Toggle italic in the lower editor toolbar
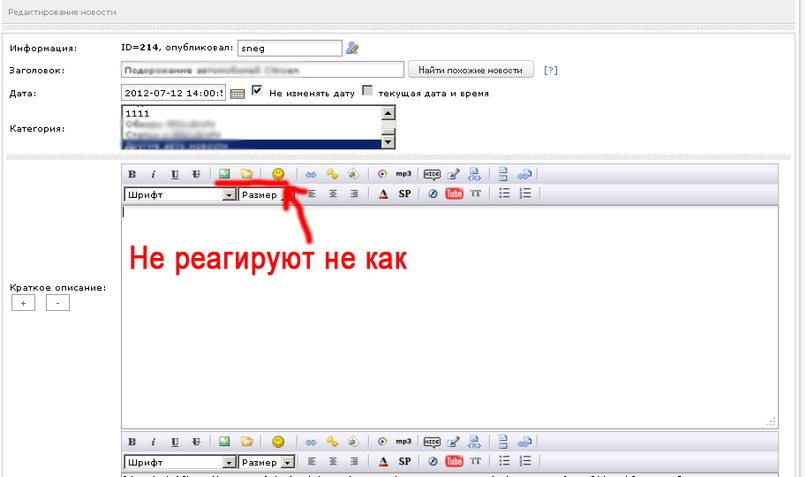Screen dimensions: 807x477 pos(153,441)
